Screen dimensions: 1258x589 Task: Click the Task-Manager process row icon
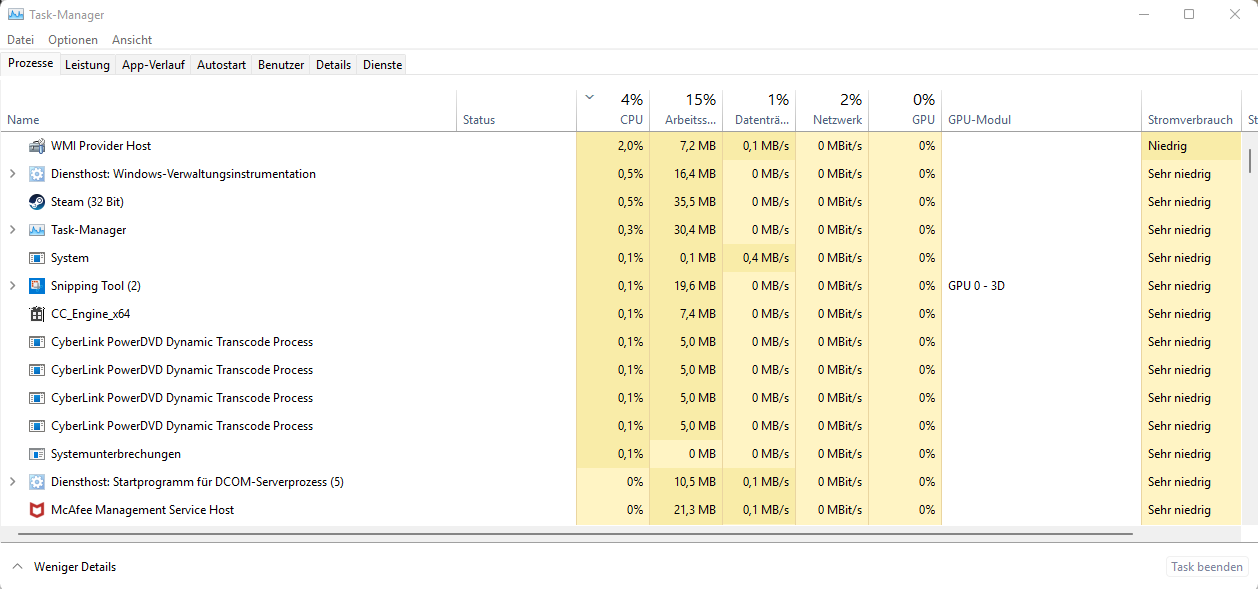37,230
